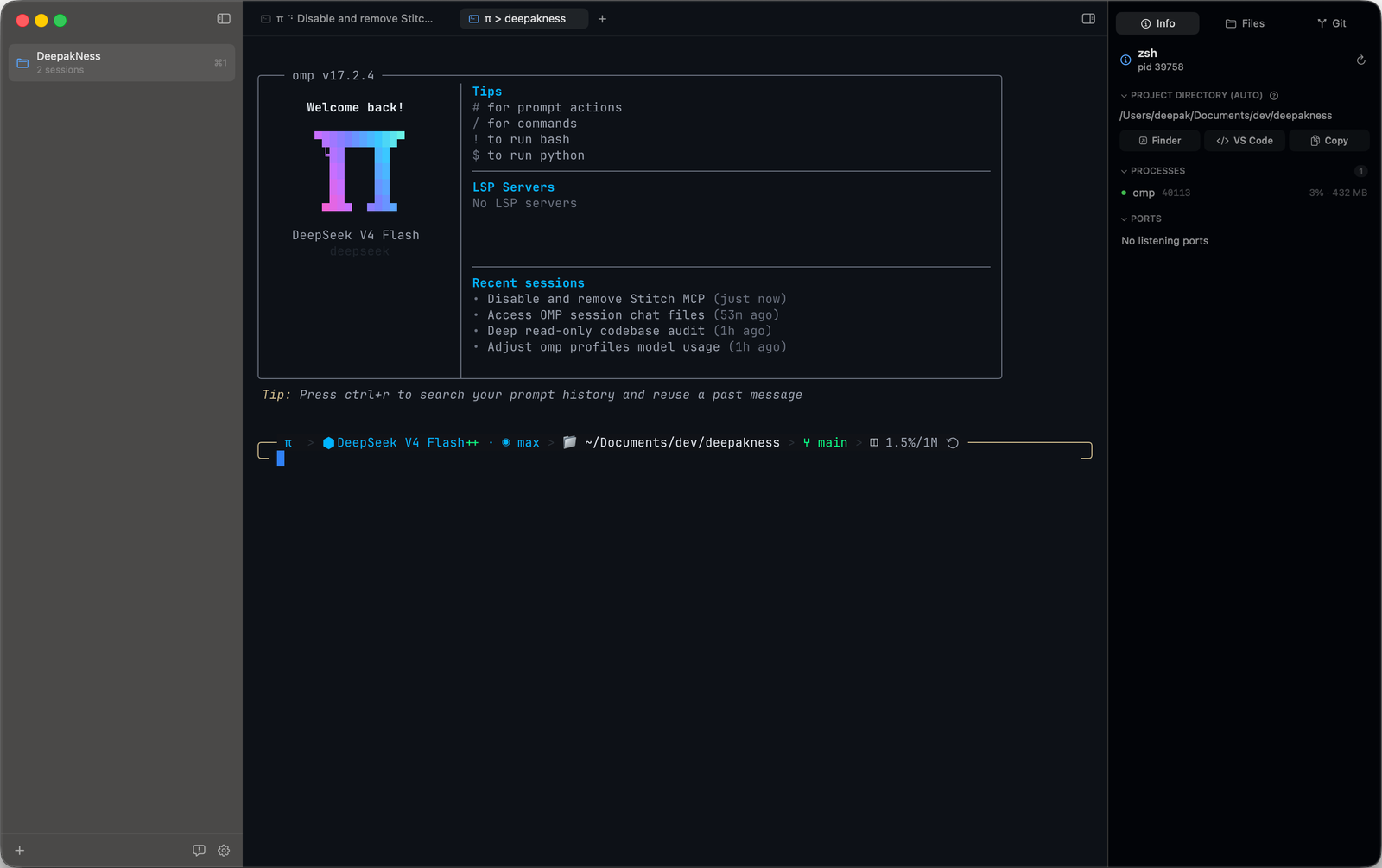Viewport: 1382px width, 868px height.
Task: Click the DeepSeek hexagon model icon
Action: click(328, 442)
